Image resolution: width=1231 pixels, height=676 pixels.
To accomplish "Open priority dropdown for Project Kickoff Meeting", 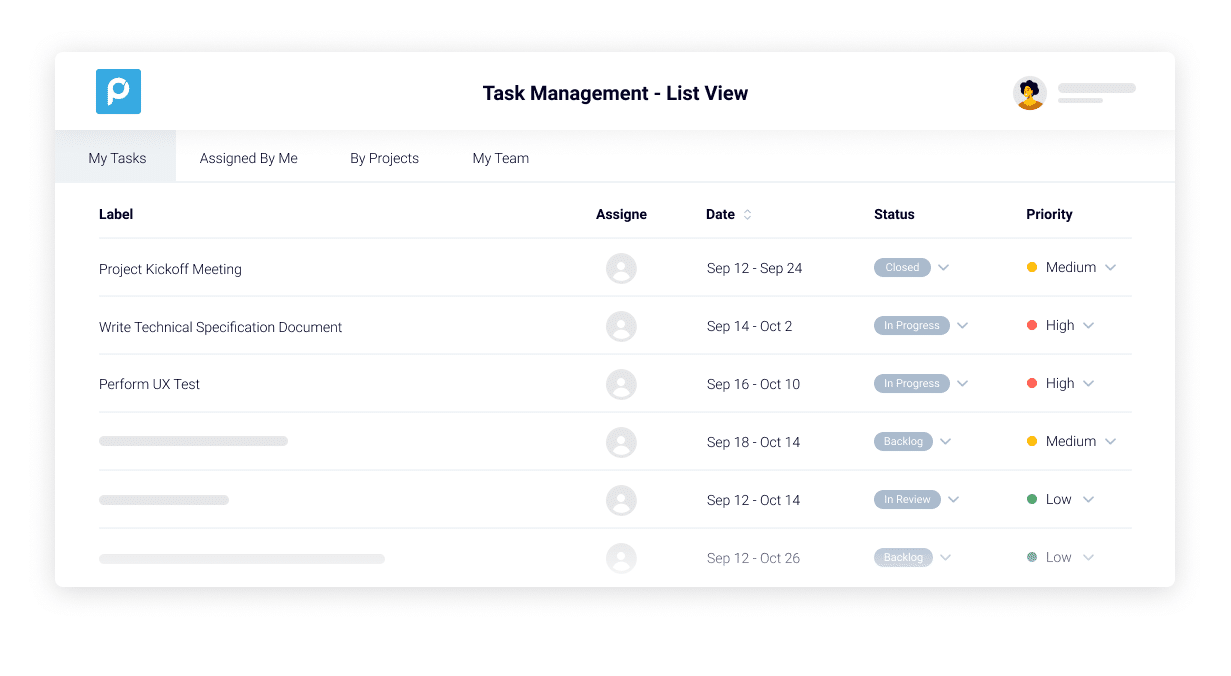I will 1110,268.
